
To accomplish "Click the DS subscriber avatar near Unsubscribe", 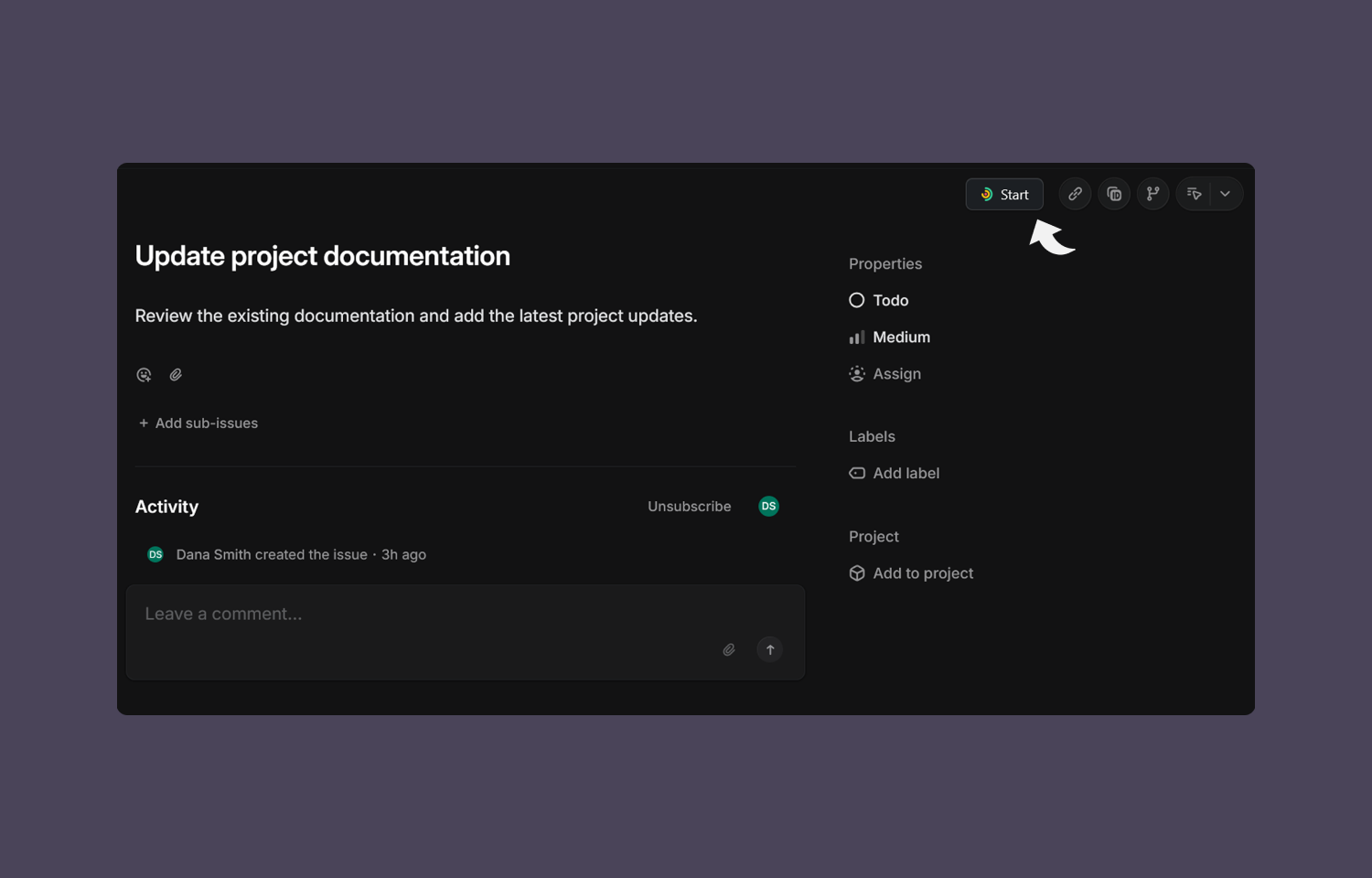I will click(768, 506).
